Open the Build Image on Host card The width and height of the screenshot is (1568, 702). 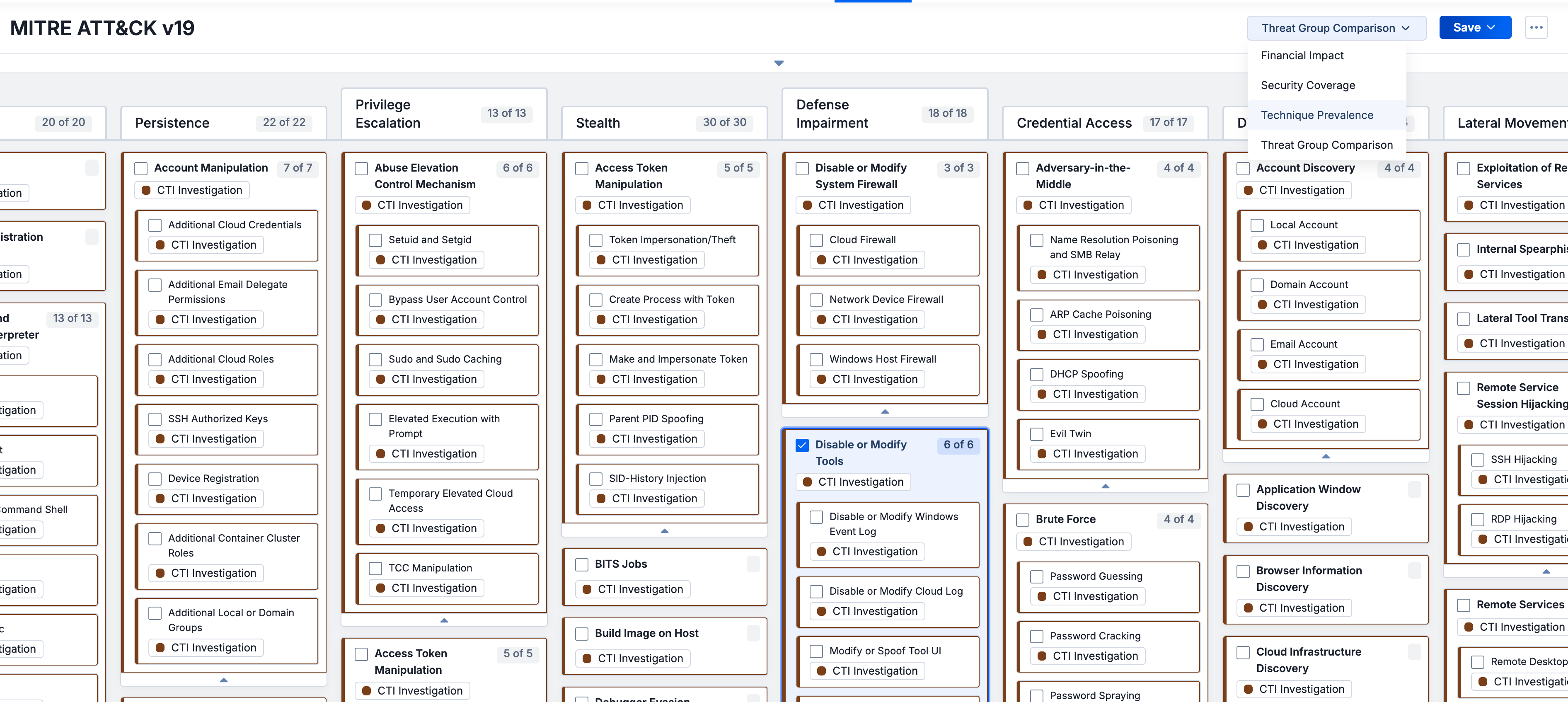point(664,646)
